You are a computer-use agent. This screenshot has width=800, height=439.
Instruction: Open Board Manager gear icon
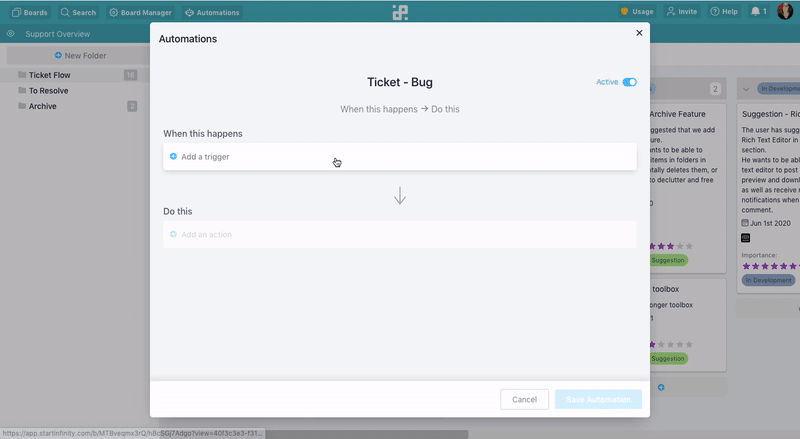tap(113, 12)
